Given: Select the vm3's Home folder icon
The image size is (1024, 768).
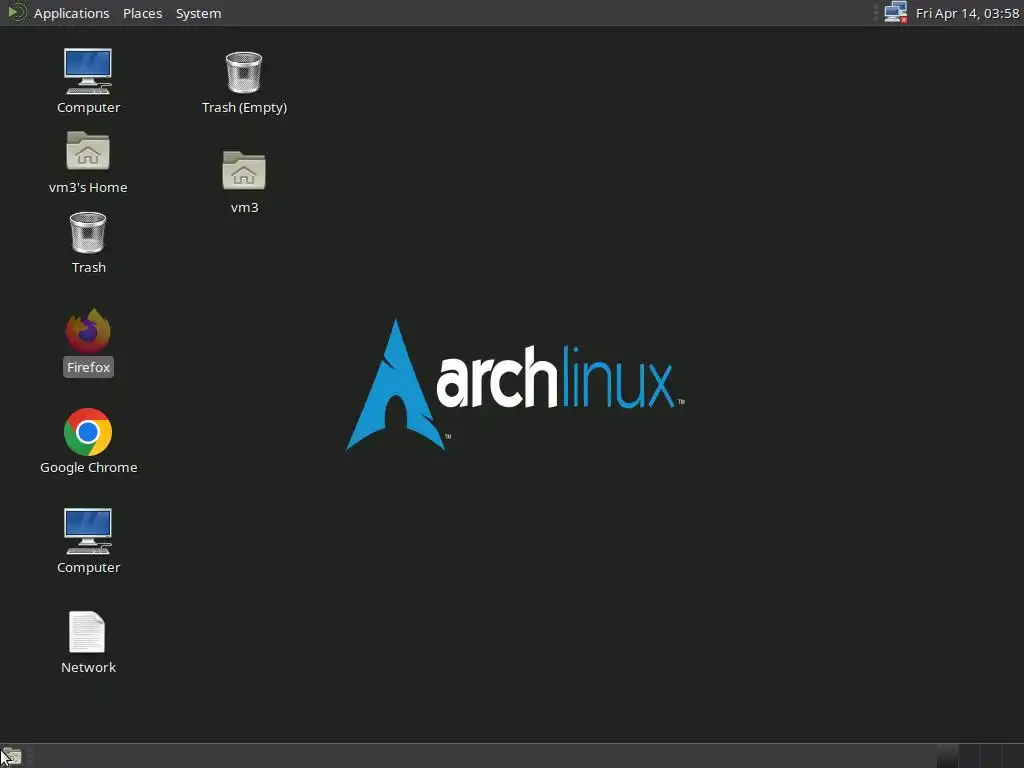Looking at the screenshot, I should point(88,162).
